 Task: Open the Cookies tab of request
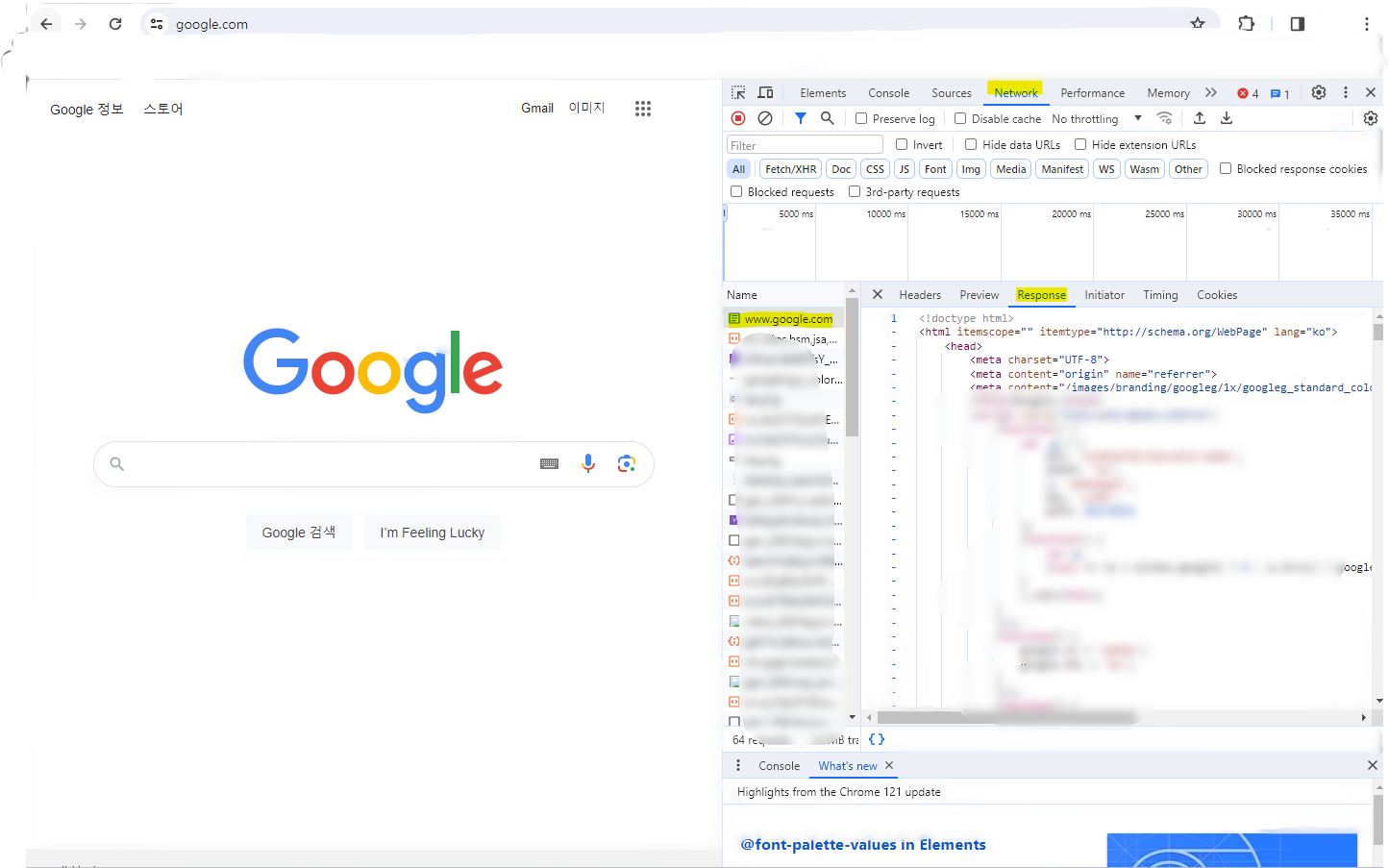pos(1217,295)
